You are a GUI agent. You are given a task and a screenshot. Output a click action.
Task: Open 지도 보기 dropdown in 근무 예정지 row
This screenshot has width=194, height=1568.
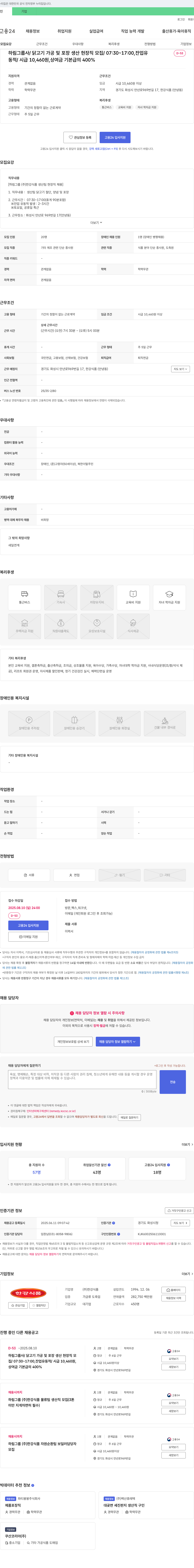[x=181, y=369]
